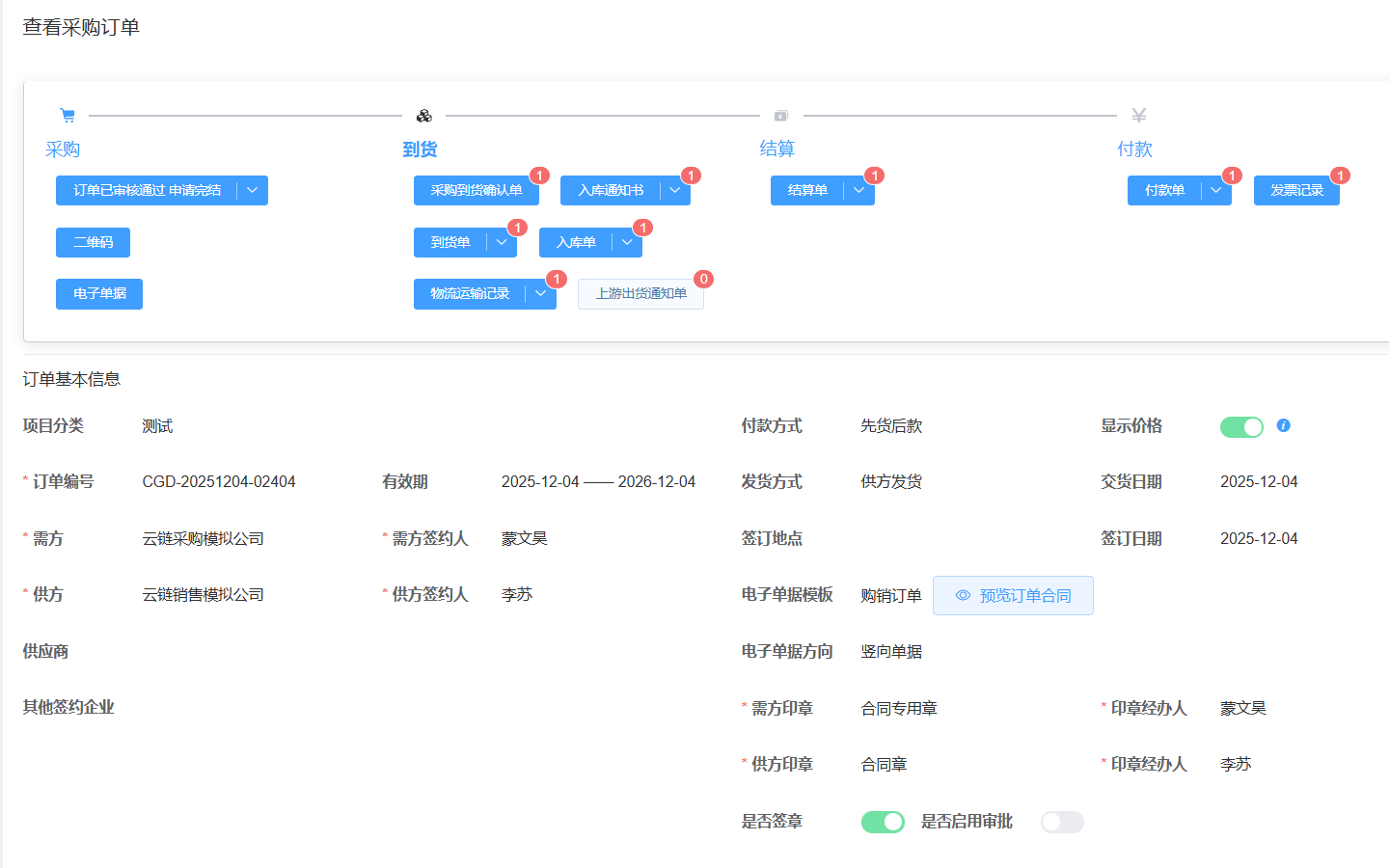Select the 采购 step label
The image size is (1389, 868).
63,149
